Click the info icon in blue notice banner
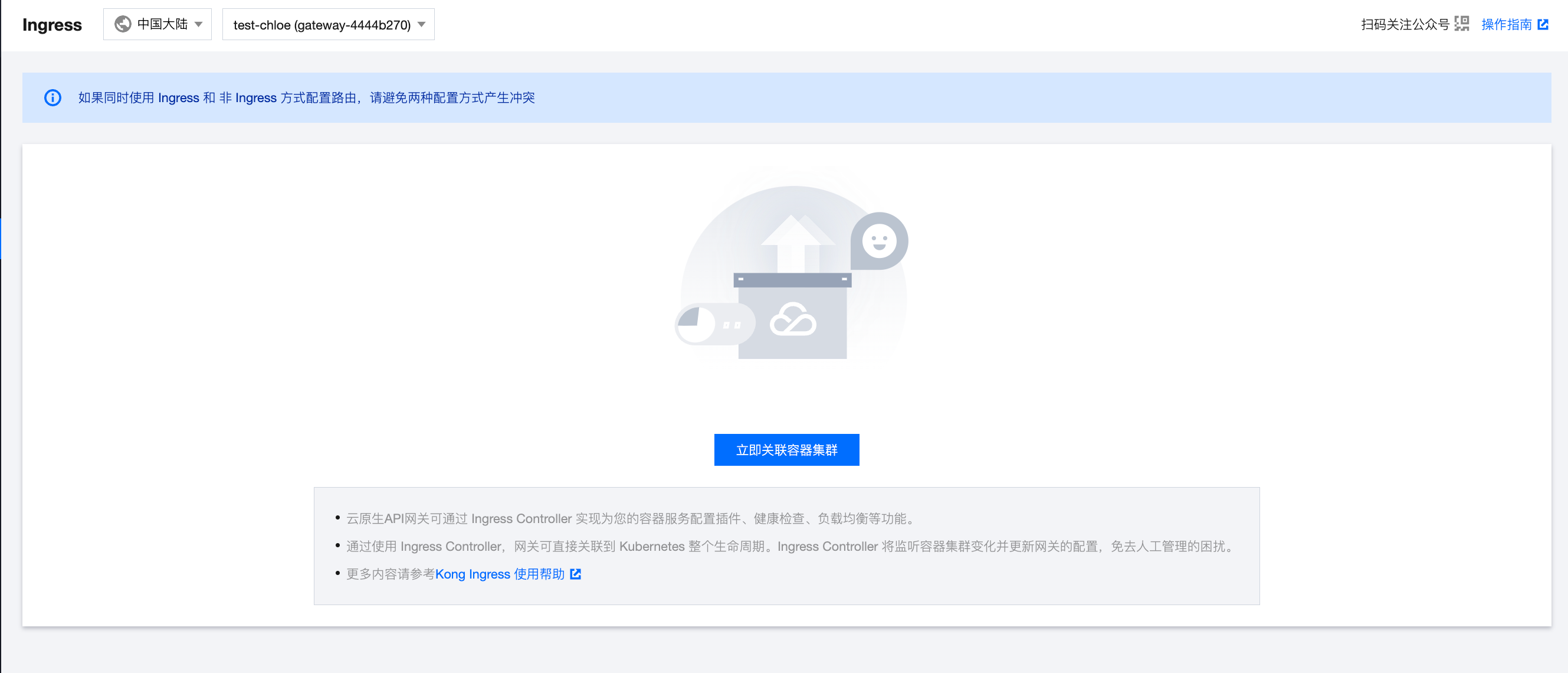Viewport: 1568px width, 673px height. point(53,97)
